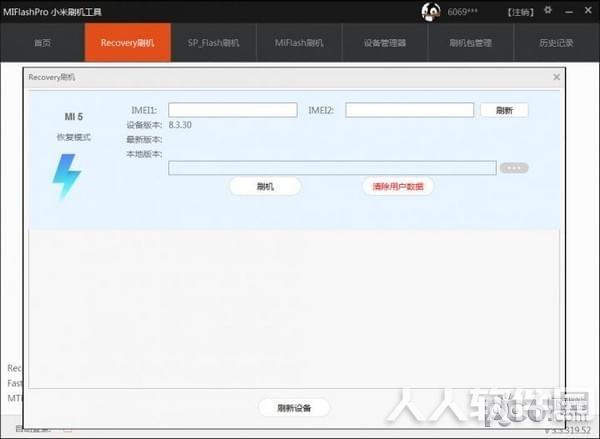
Task: Select the Recovery刷机 tab
Action: pos(128,42)
